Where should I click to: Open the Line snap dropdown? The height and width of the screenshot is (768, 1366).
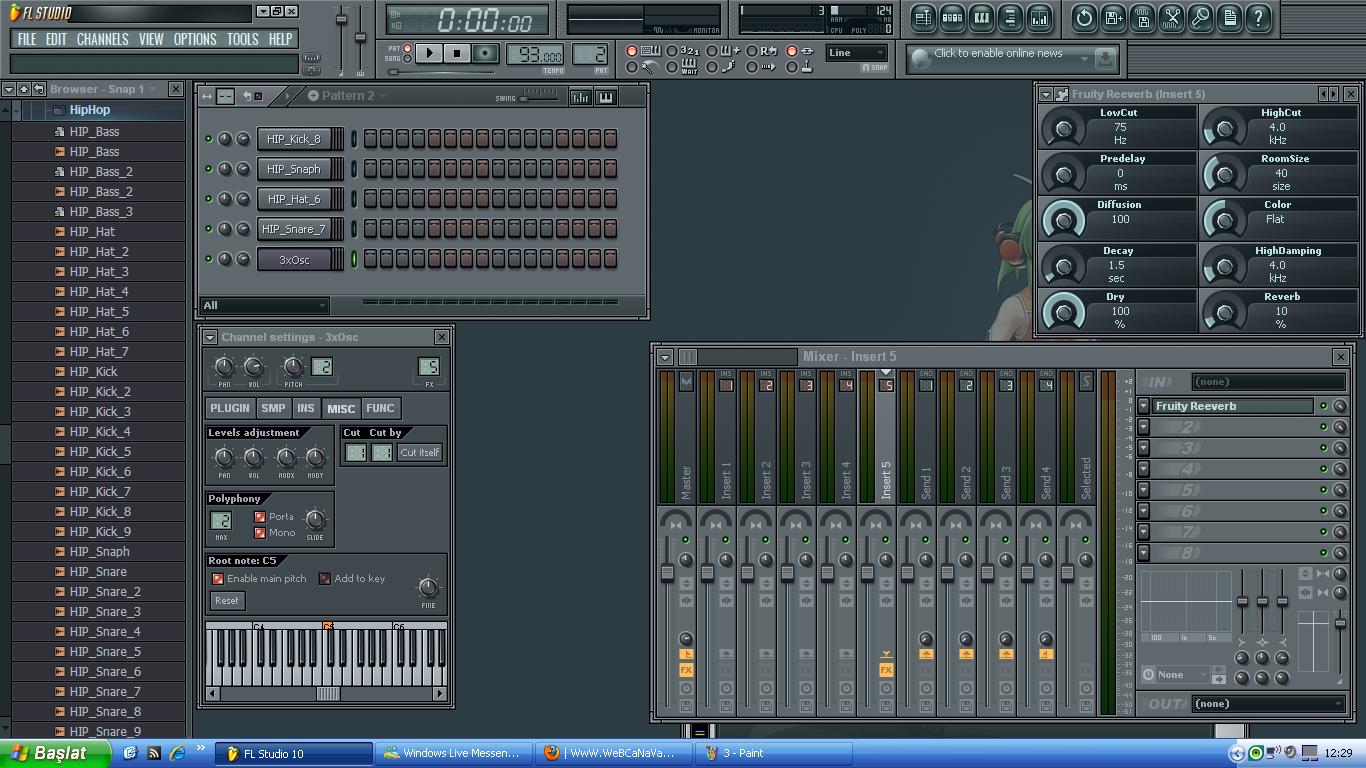tap(857, 53)
